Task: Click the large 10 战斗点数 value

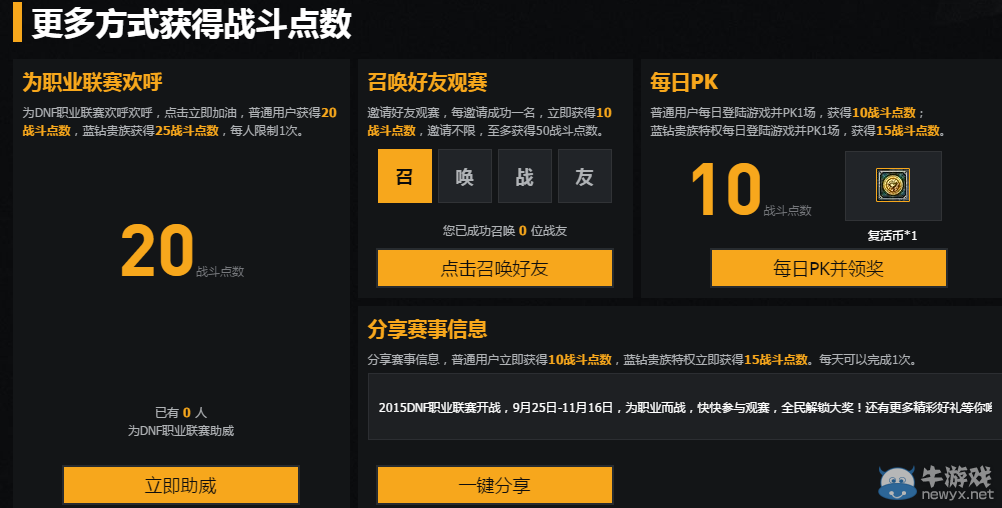Action: pos(726,189)
